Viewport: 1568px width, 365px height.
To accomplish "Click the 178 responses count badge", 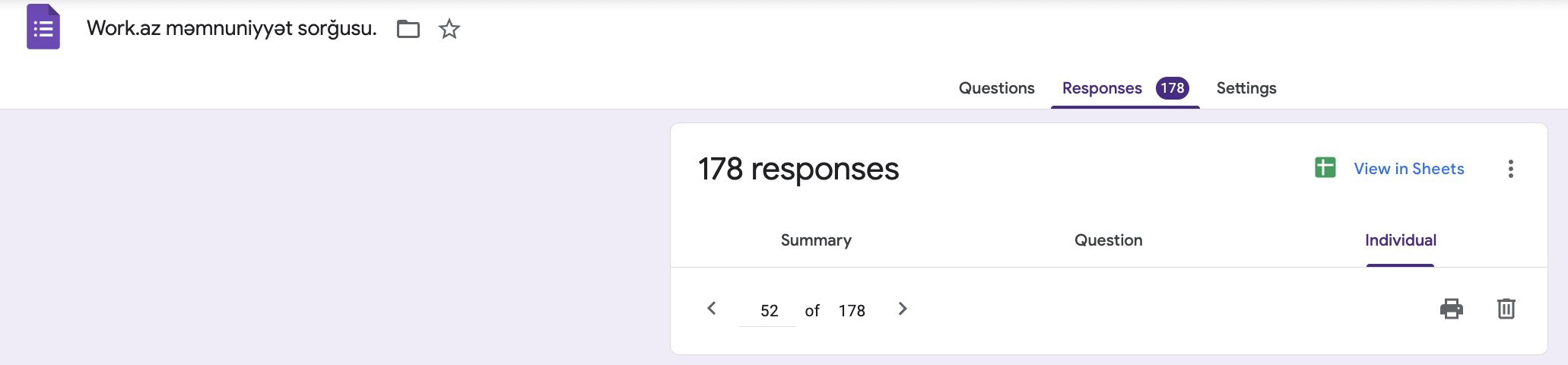I will (x=1173, y=88).
